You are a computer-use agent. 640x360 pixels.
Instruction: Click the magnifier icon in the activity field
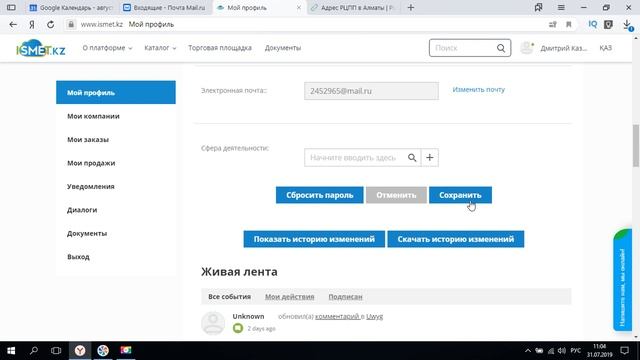pyautogui.click(x=412, y=158)
